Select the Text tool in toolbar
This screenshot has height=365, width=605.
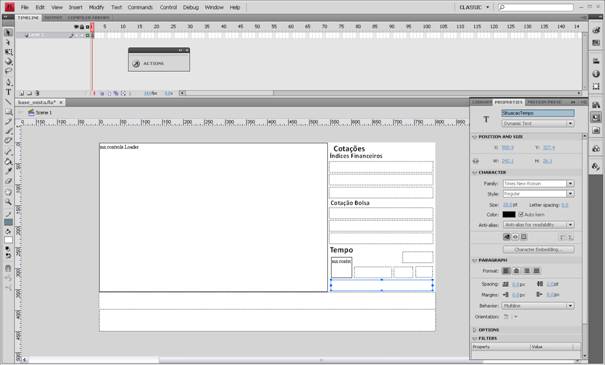coord(8,92)
